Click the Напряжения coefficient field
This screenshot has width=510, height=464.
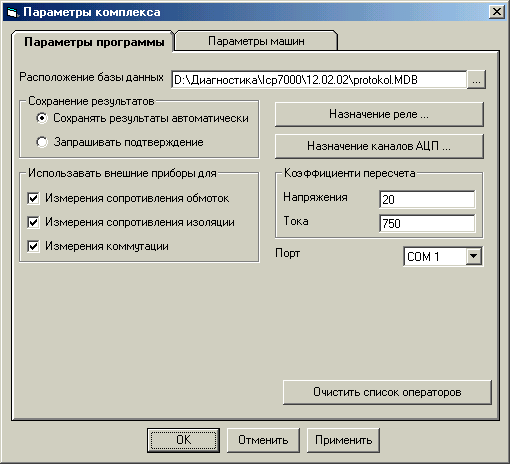[x=427, y=199]
